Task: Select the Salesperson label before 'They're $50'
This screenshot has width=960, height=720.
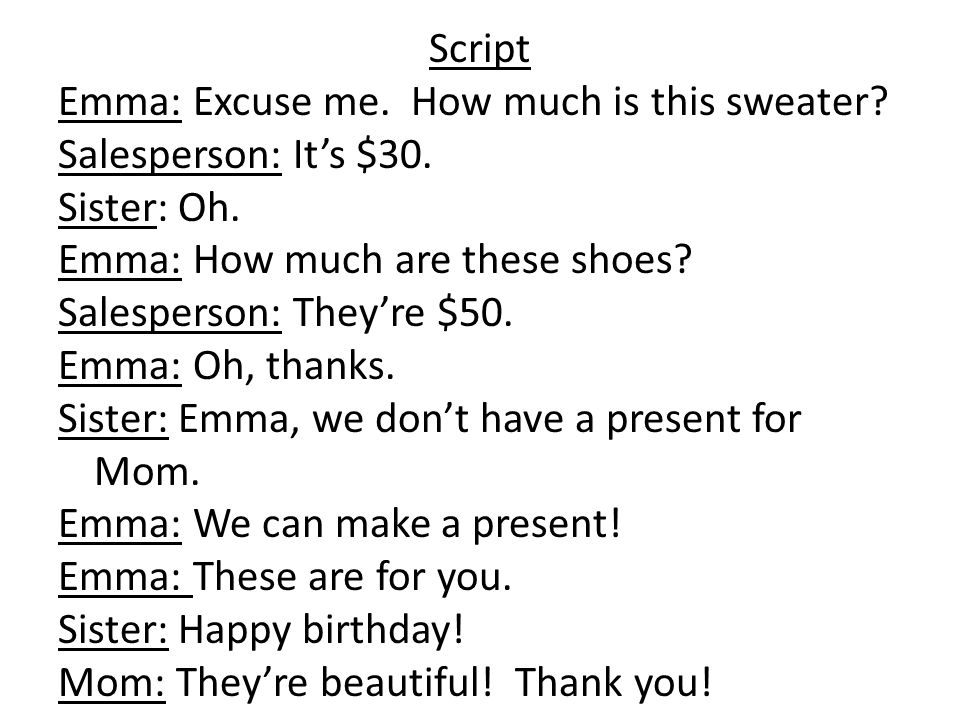Action: point(170,313)
